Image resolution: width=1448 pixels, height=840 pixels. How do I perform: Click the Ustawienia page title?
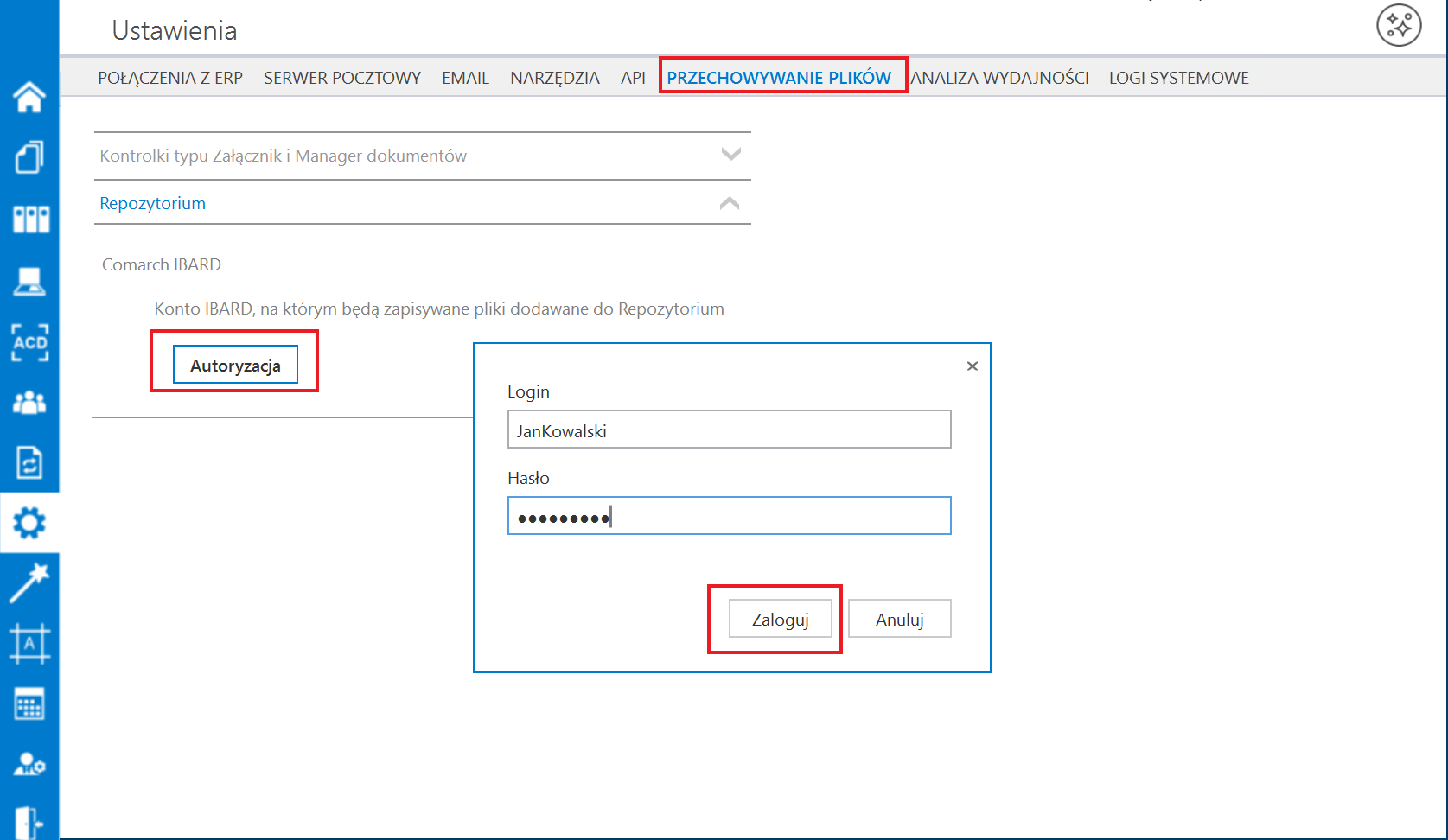(175, 30)
